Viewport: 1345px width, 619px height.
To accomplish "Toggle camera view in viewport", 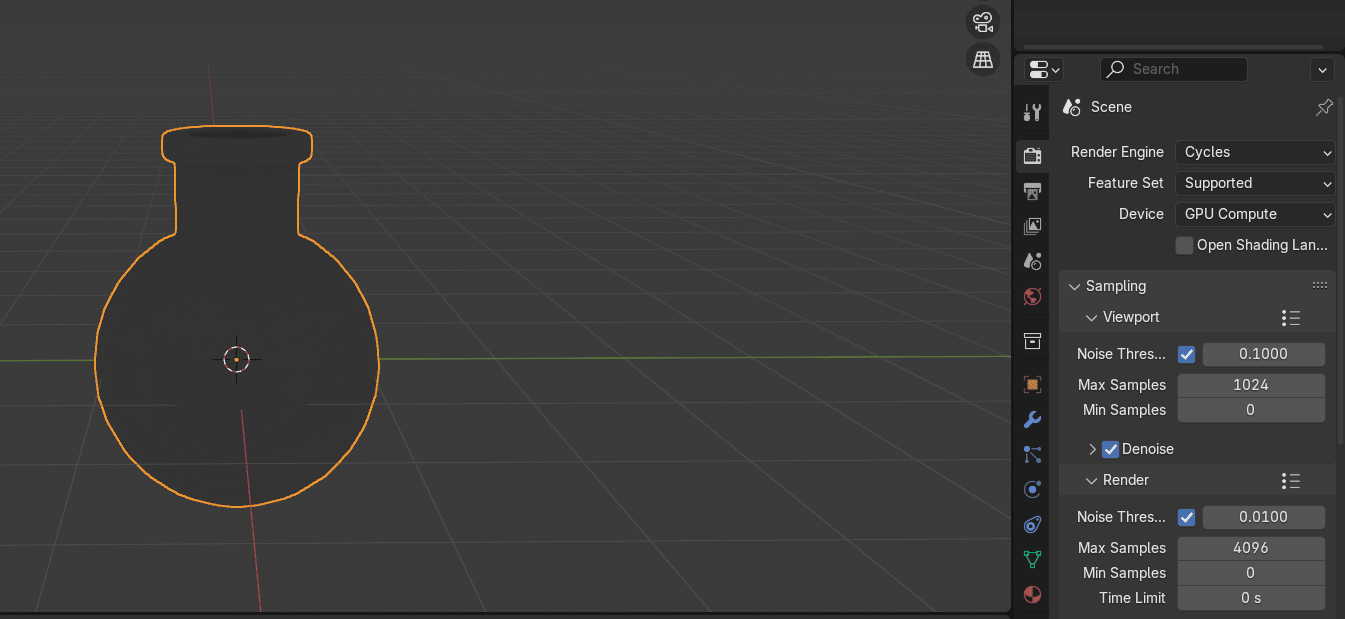I will [x=983, y=22].
